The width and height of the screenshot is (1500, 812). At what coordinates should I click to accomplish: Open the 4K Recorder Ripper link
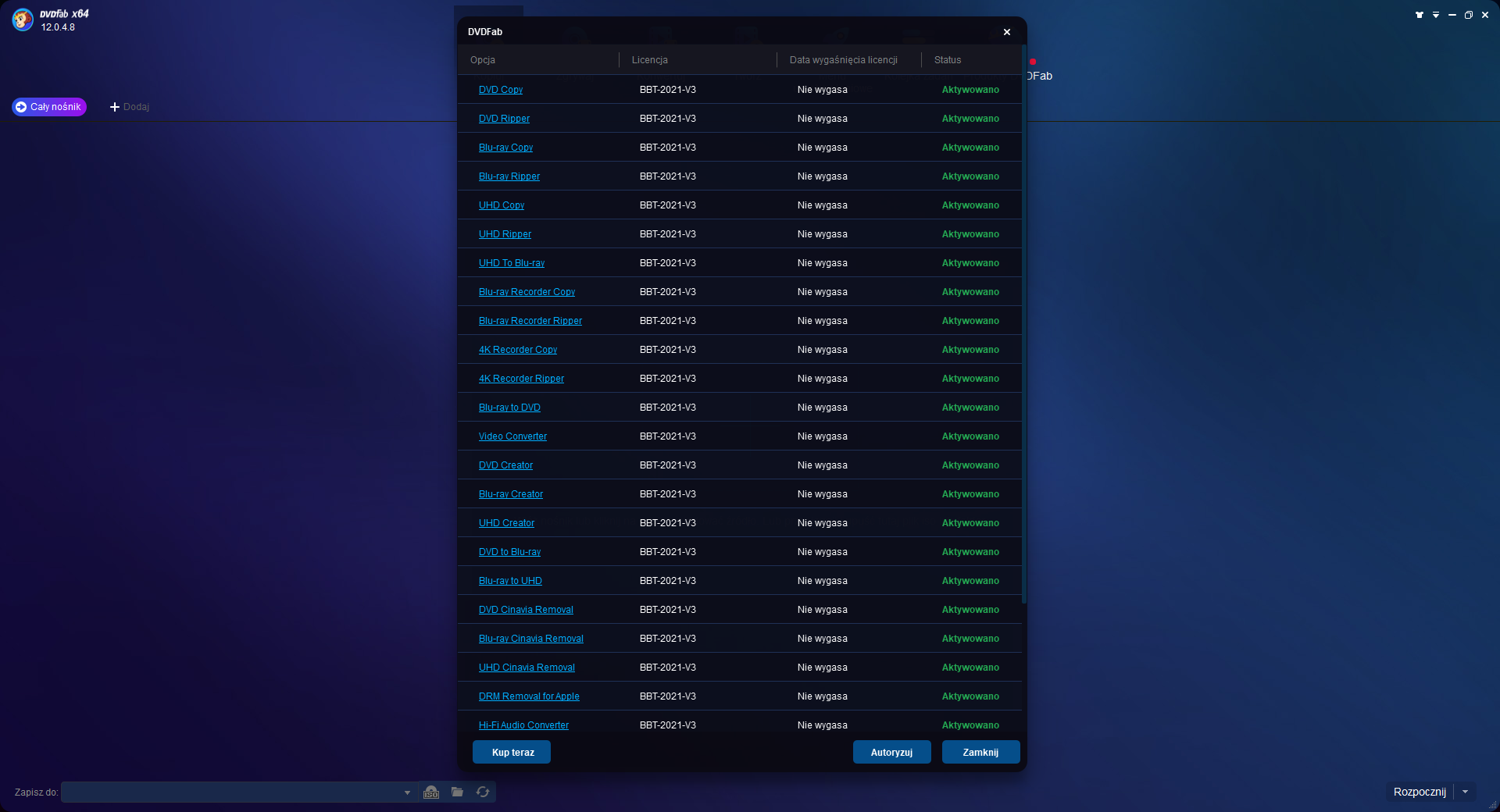coord(521,379)
